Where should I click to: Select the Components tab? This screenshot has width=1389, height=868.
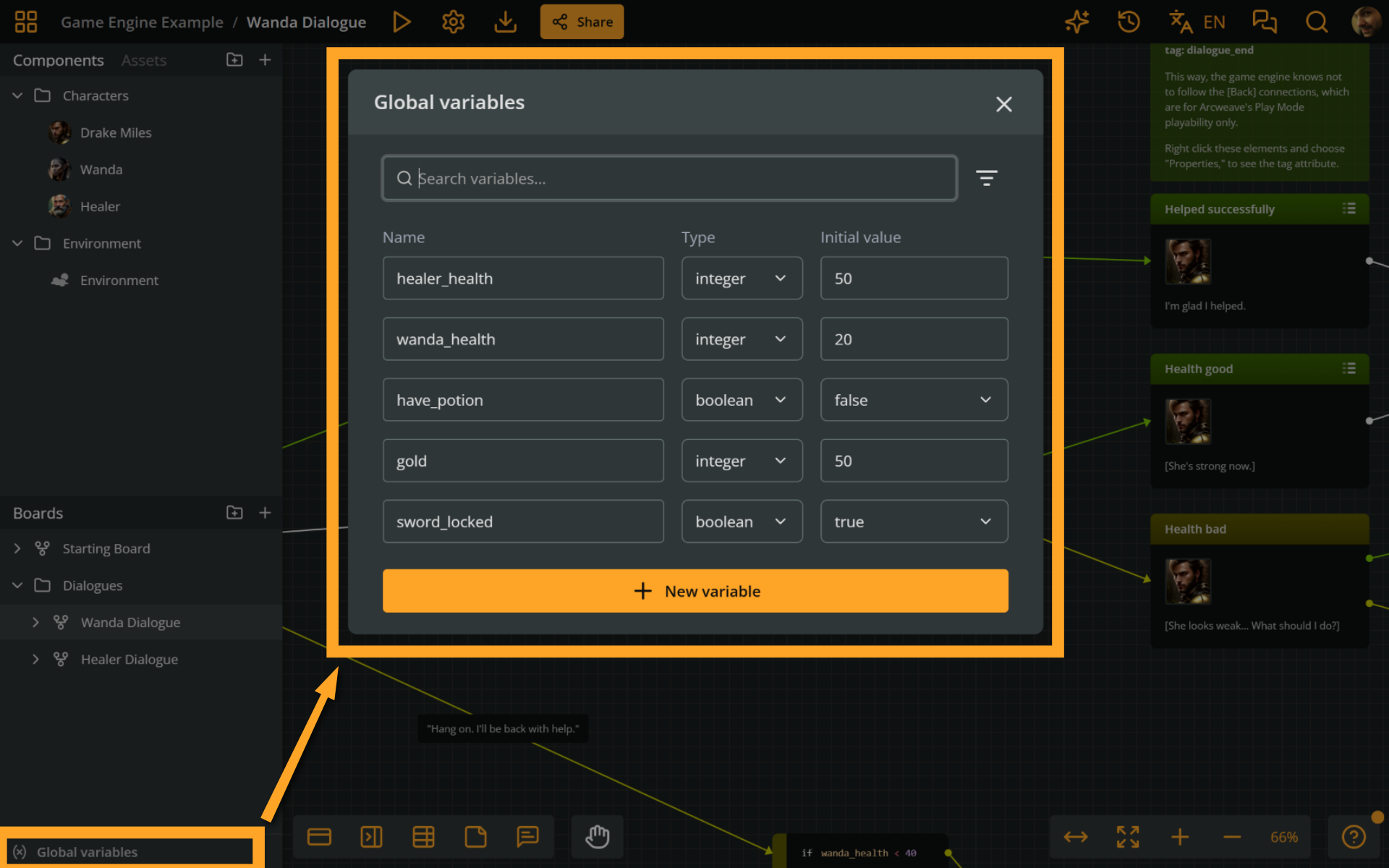pos(59,61)
